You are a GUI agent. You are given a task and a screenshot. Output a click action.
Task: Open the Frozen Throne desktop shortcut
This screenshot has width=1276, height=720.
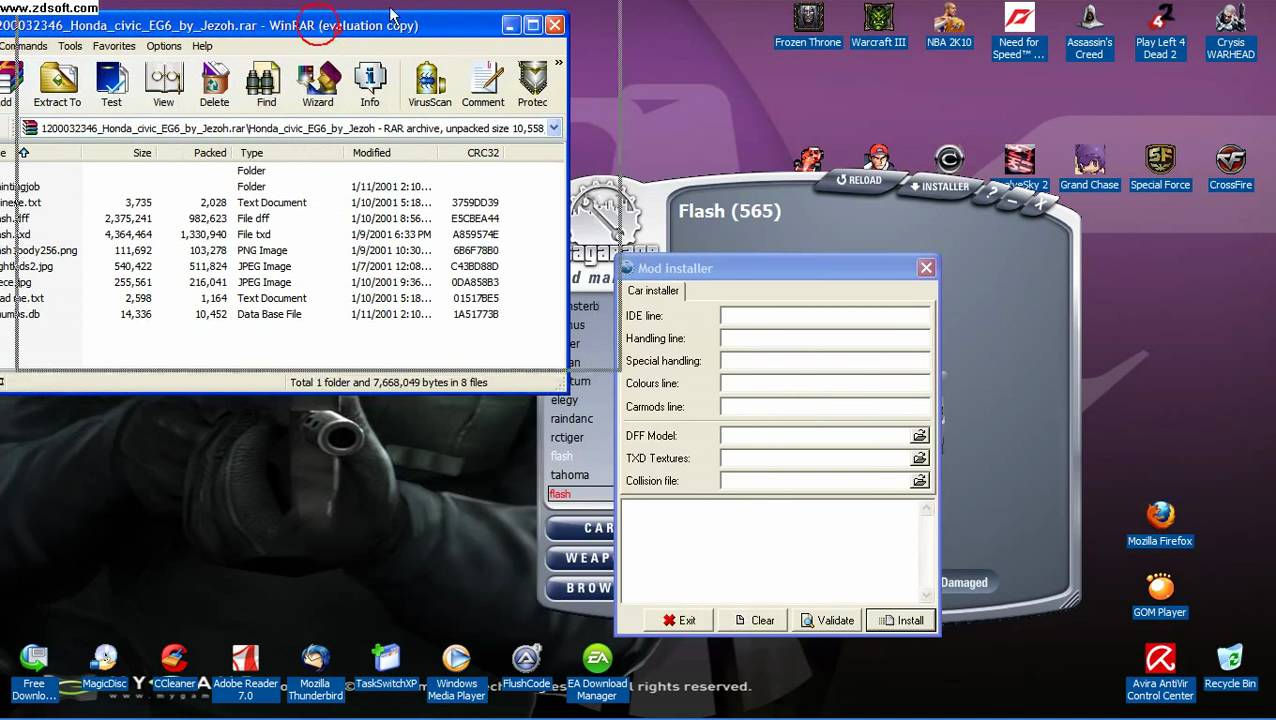coord(808,26)
